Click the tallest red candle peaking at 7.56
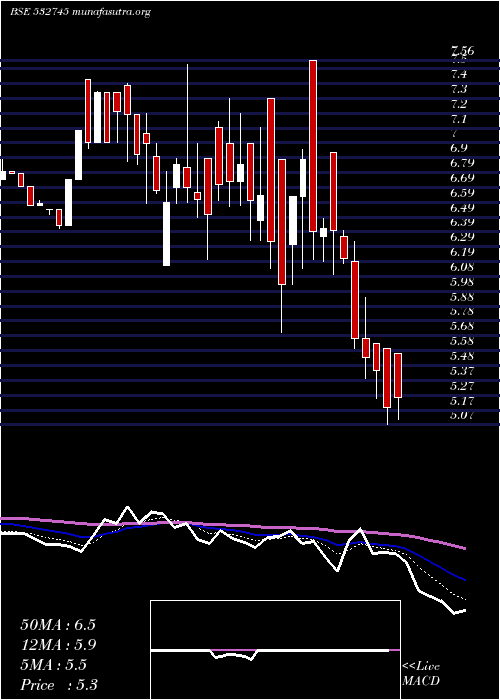The image size is (500, 700). coord(313,146)
